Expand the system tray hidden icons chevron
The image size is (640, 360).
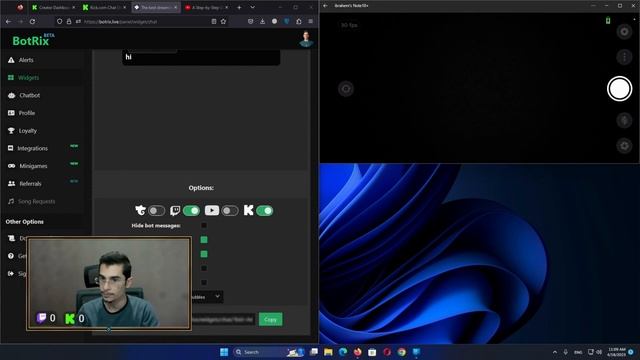click(x=555, y=352)
